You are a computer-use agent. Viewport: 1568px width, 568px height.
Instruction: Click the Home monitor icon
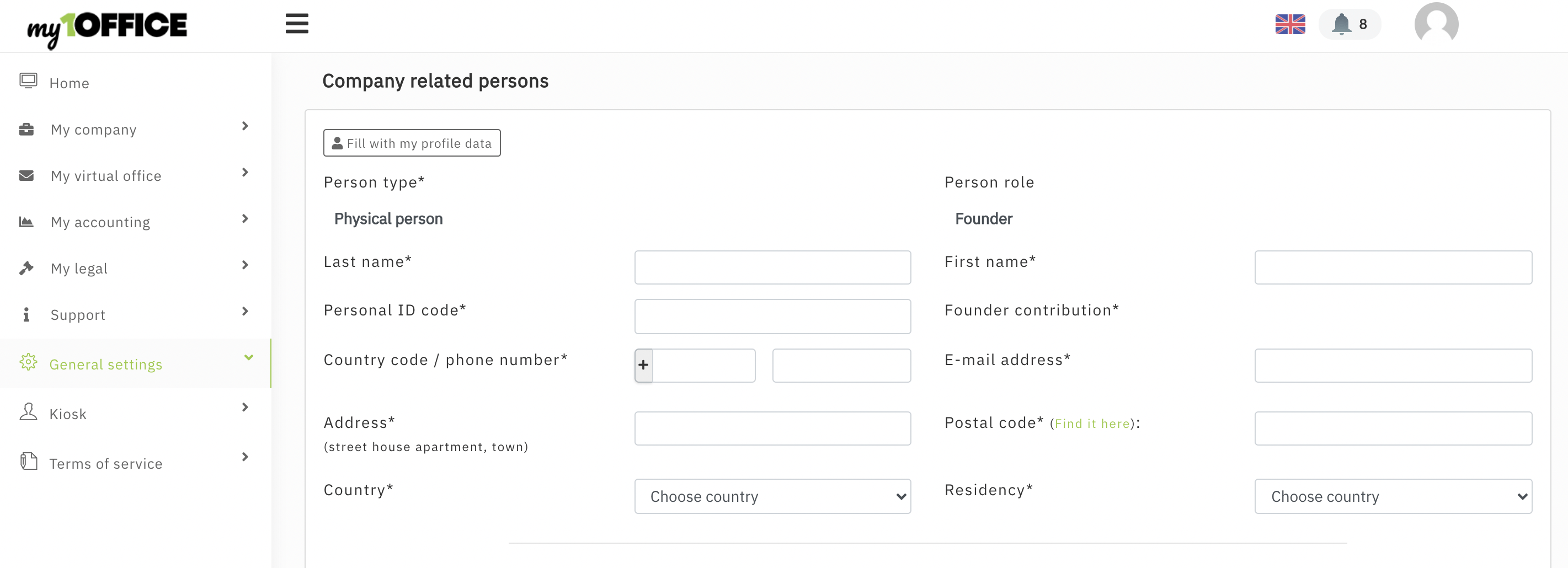(x=28, y=82)
